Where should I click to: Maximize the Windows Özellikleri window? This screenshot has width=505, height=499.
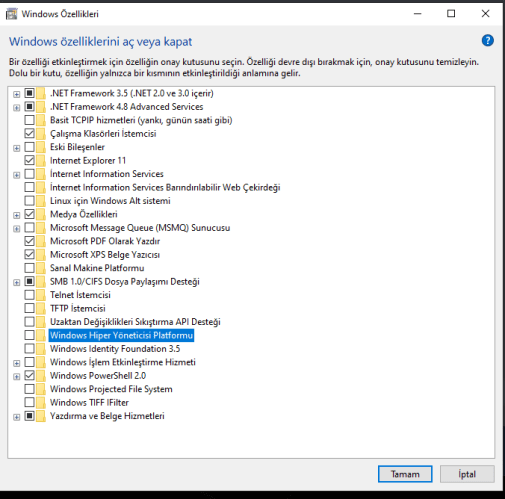tap(451, 14)
